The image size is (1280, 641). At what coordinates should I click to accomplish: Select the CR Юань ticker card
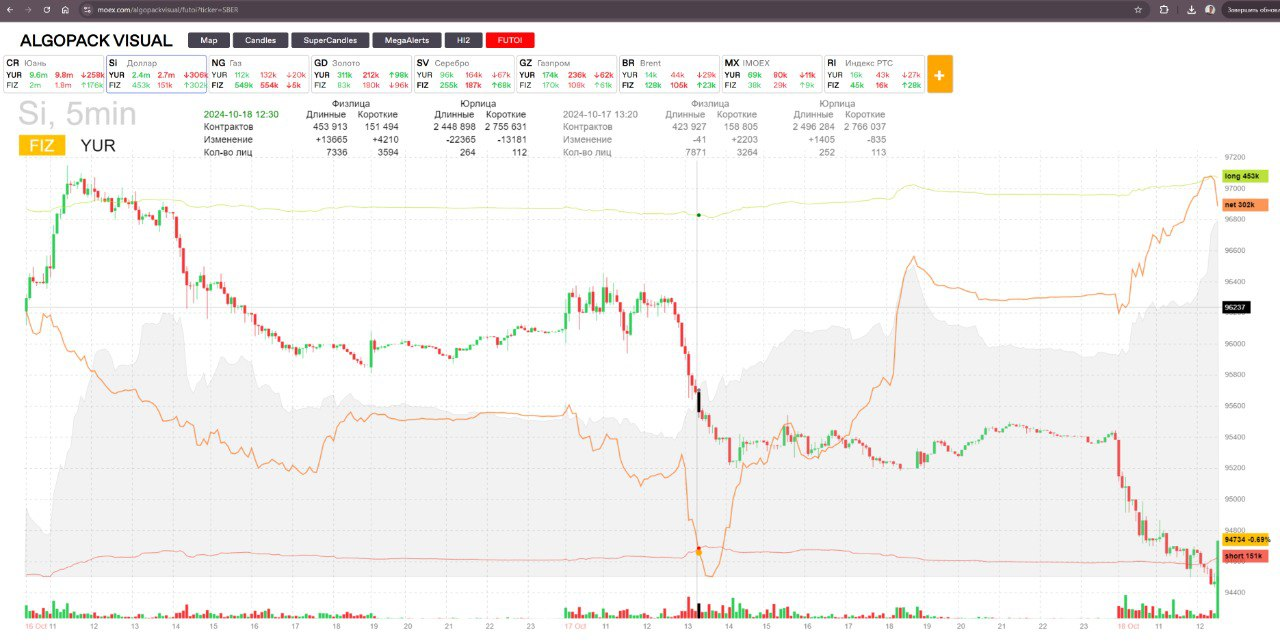pyautogui.click(x=52, y=74)
